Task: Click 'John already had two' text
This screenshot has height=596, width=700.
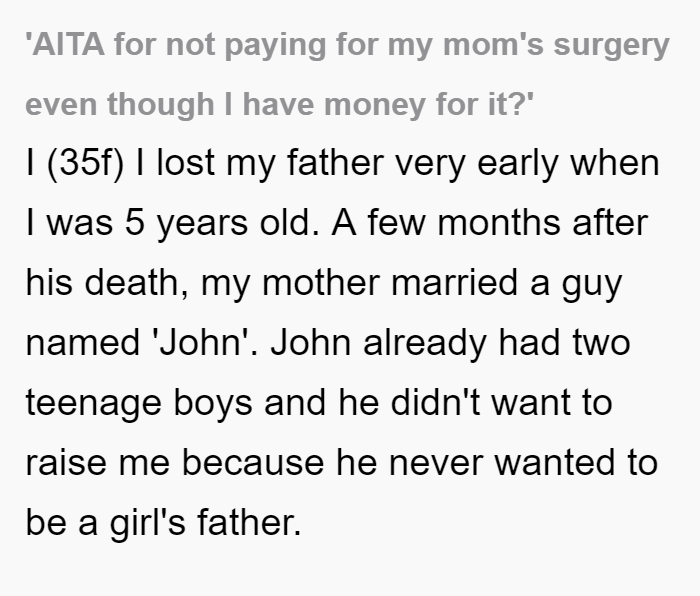Action: coord(450,343)
